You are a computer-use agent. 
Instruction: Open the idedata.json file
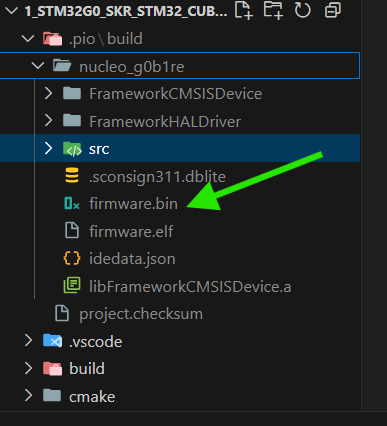point(132,259)
